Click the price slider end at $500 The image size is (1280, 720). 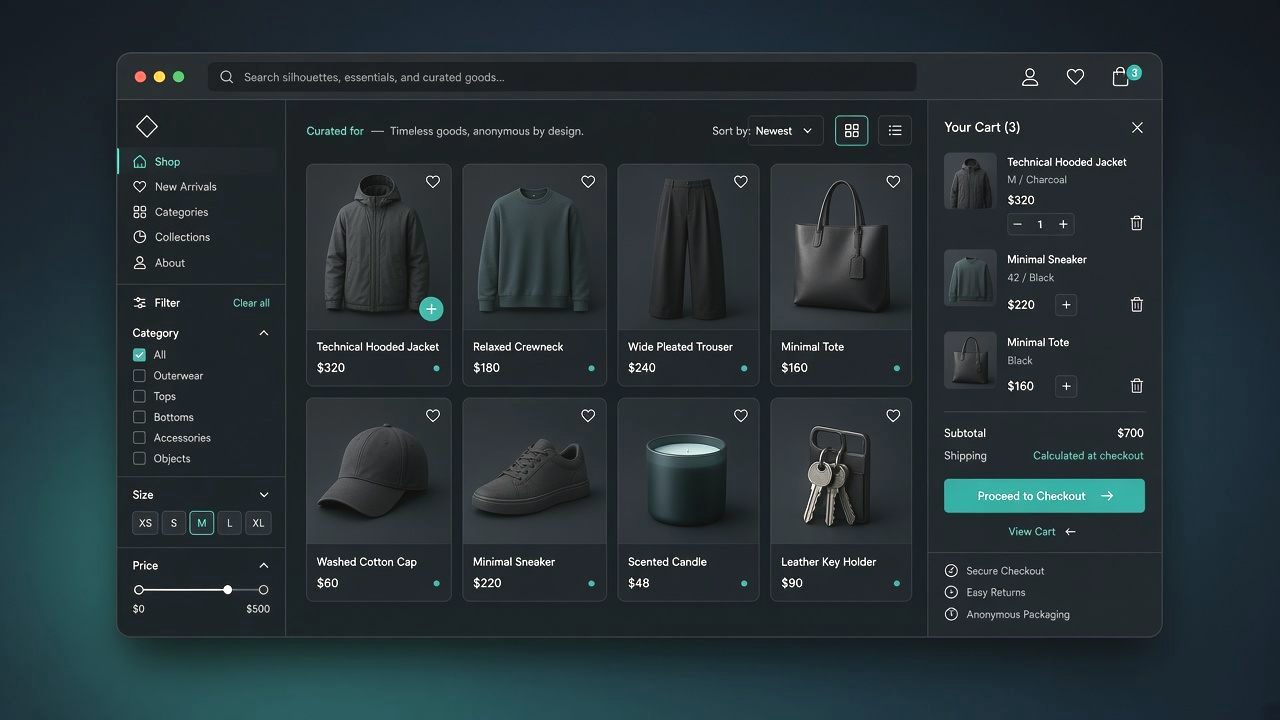pos(263,590)
